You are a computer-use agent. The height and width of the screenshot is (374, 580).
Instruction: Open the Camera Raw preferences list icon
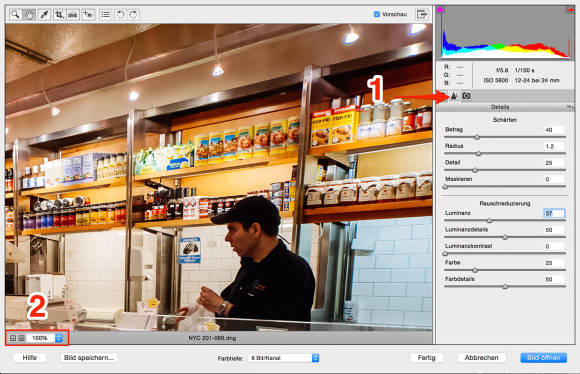(x=105, y=14)
